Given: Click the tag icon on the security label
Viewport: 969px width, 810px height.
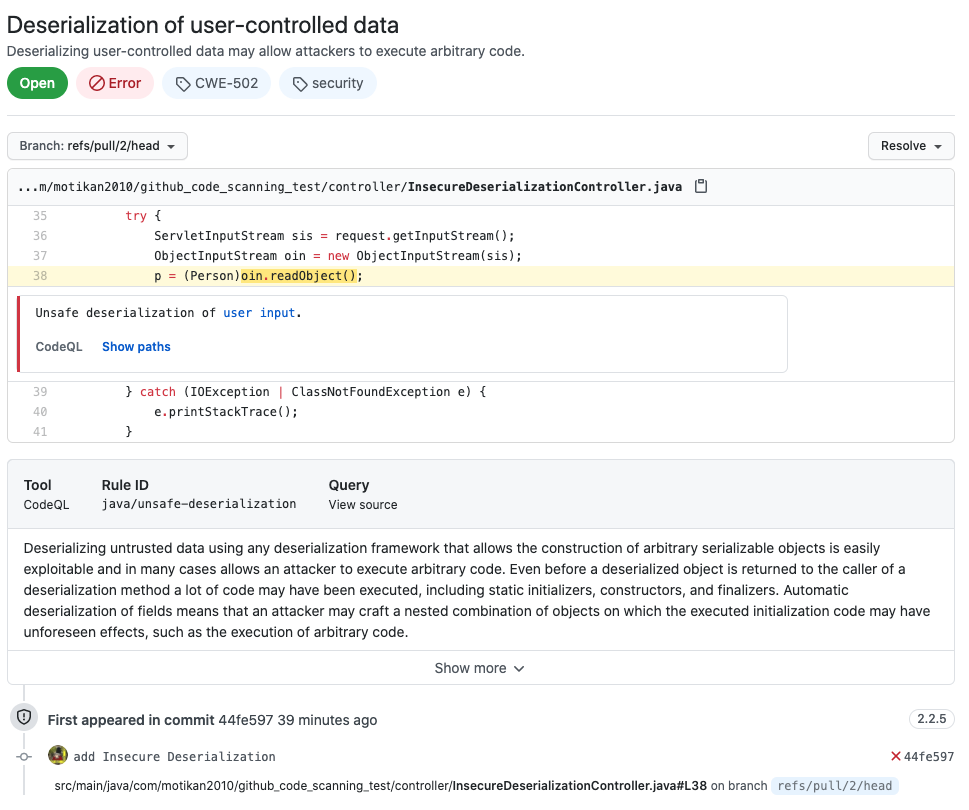Looking at the screenshot, I should 299,84.
